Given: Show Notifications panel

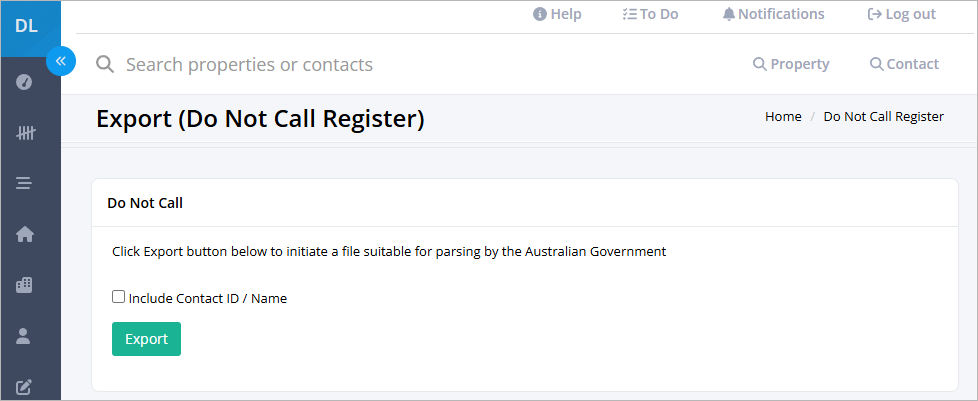Looking at the screenshot, I should [x=773, y=14].
